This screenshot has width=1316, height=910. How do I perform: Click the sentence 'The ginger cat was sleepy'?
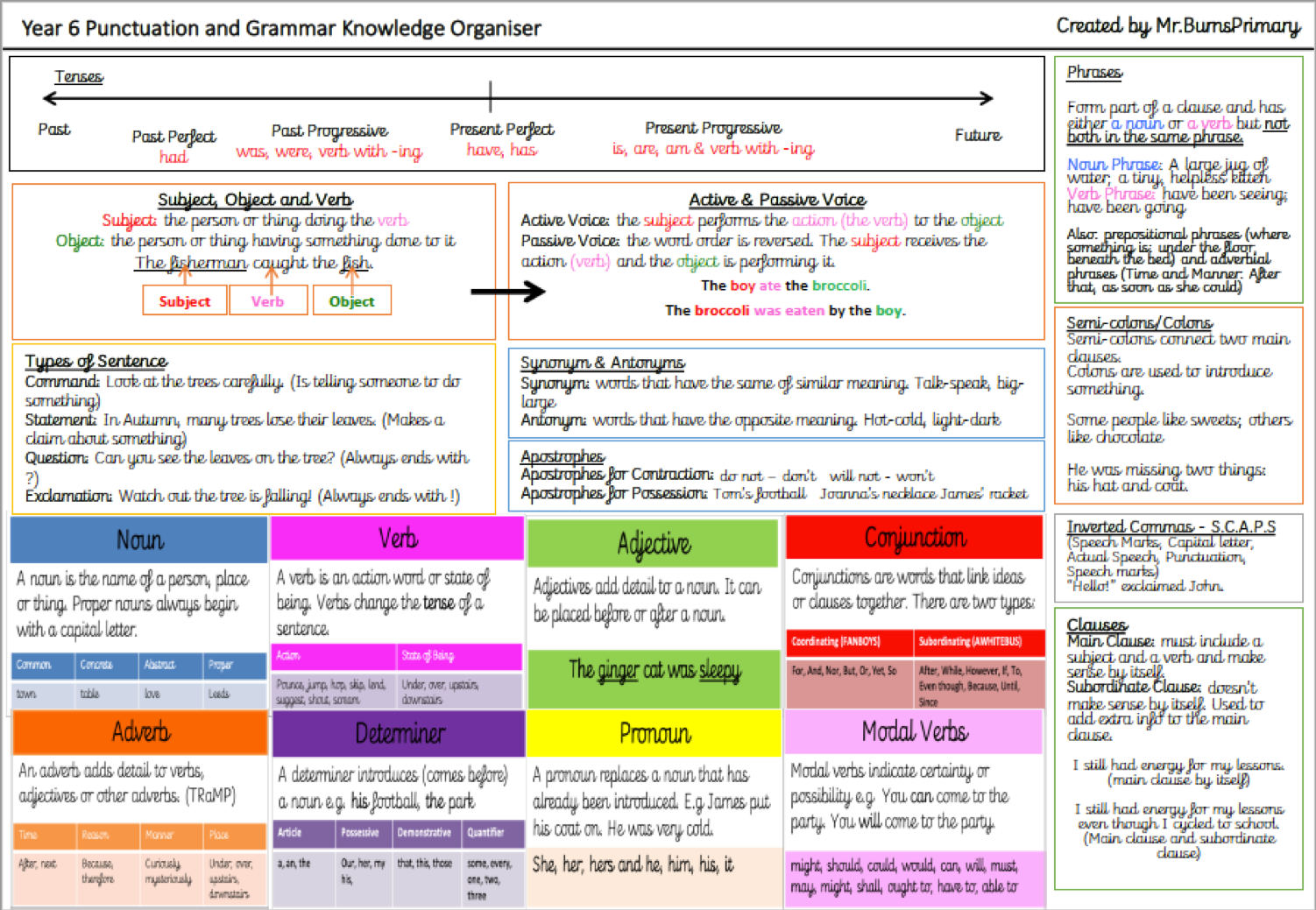(654, 671)
